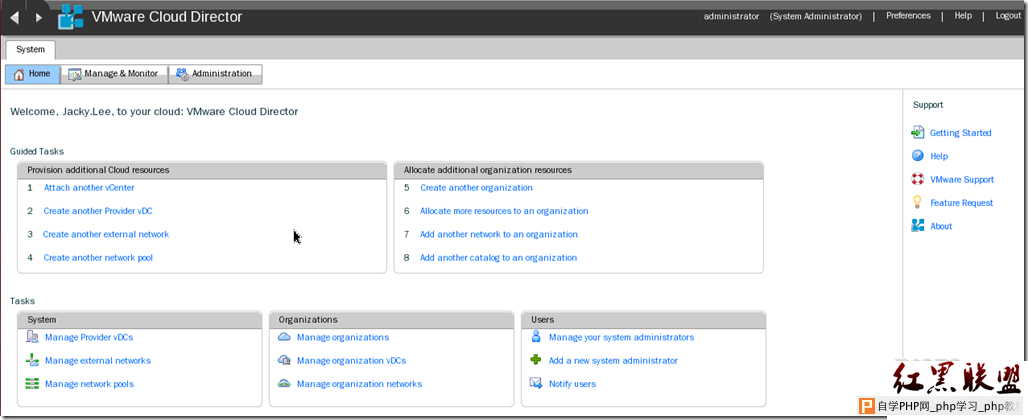Click the About icon in Support
Image resolution: width=1028 pixels, height=420 pixels.
point(918,225)
